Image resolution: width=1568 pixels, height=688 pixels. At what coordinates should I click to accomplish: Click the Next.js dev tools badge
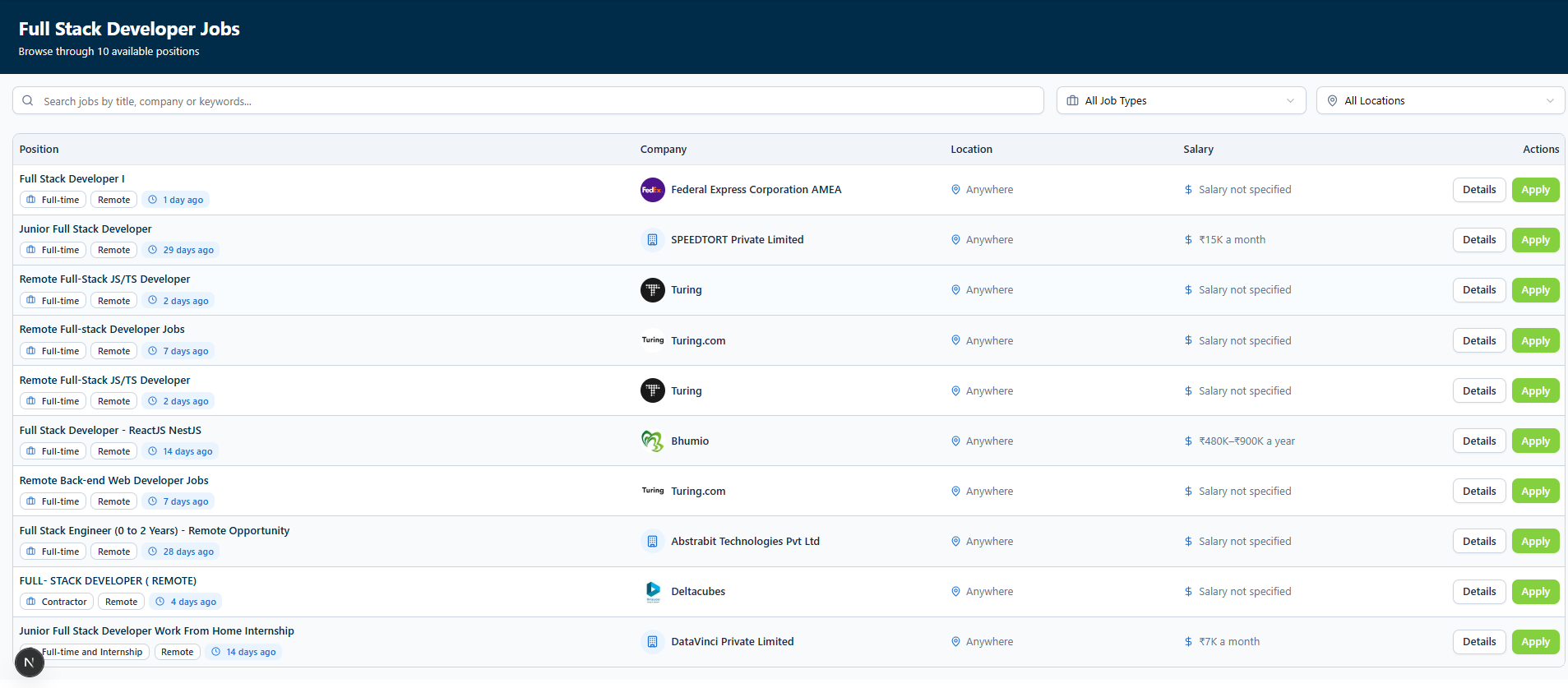(x=29, y=662)
